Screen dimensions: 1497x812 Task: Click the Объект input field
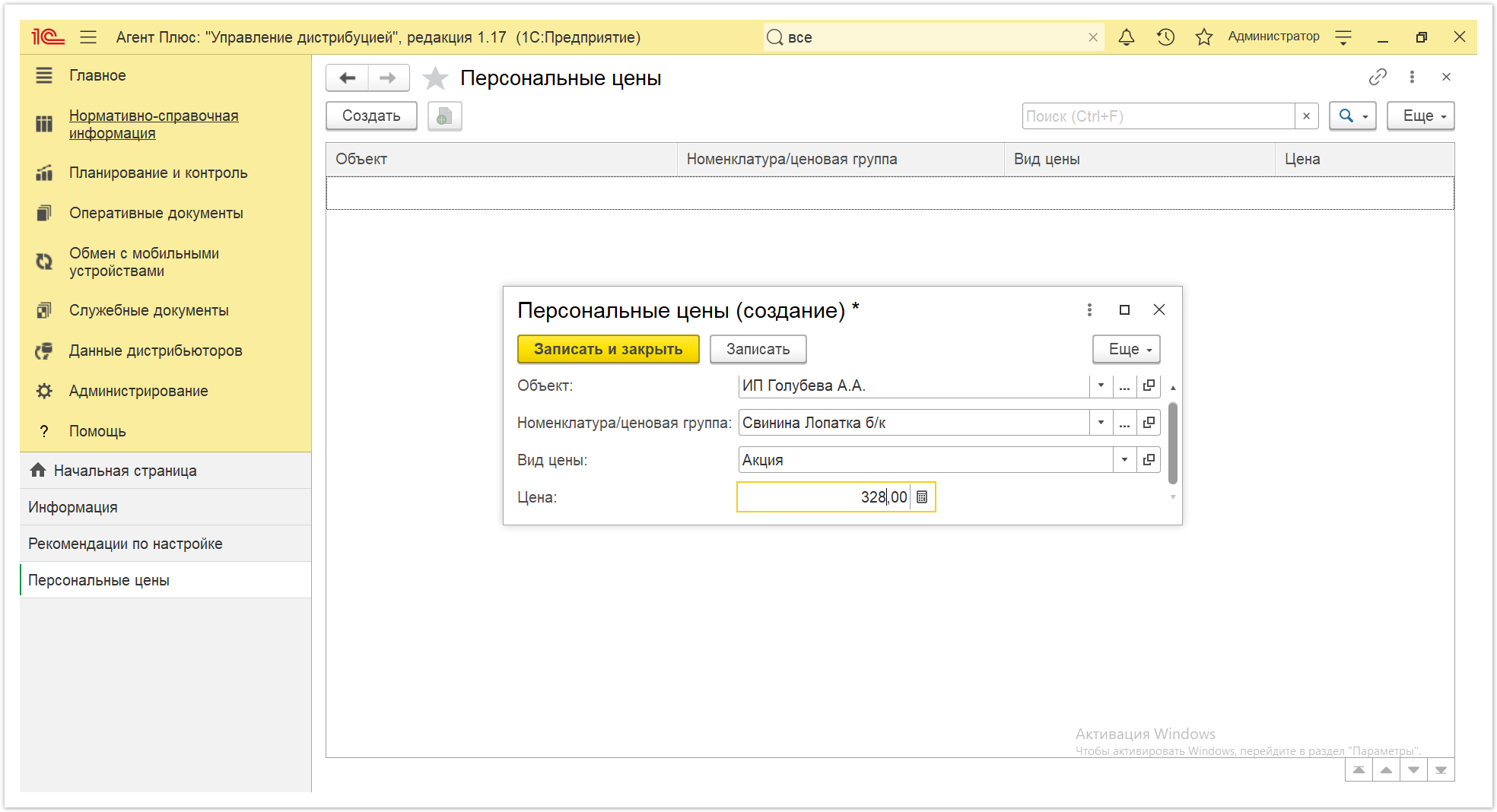pos(914,385)
